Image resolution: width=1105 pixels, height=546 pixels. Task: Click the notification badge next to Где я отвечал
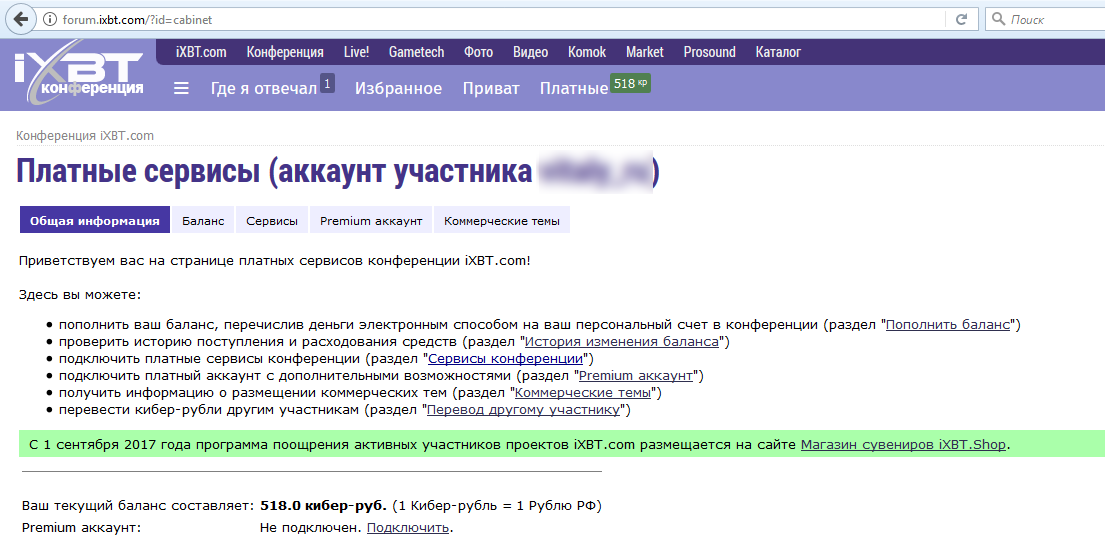[x=328, y=83]
